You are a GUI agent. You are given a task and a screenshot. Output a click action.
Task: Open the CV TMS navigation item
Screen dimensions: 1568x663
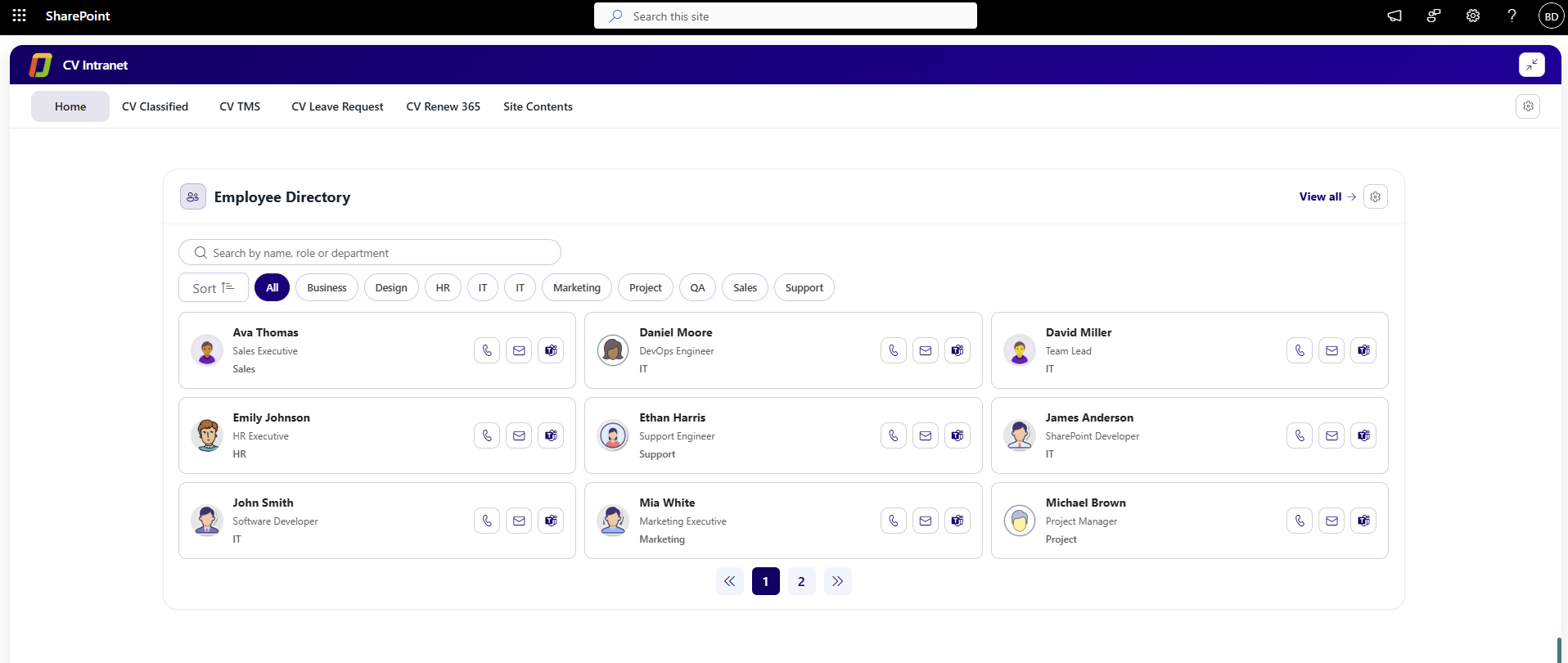click(x=240, y=106)
